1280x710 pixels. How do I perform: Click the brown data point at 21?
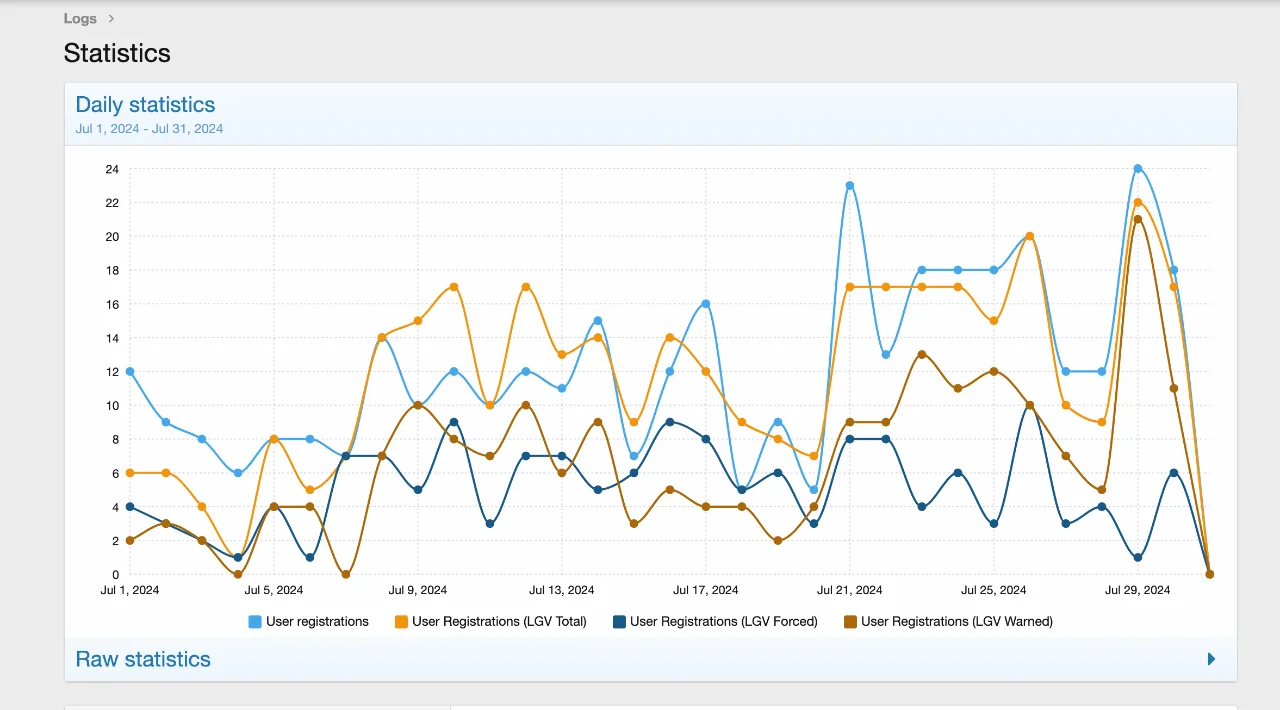pos(1138,219)
